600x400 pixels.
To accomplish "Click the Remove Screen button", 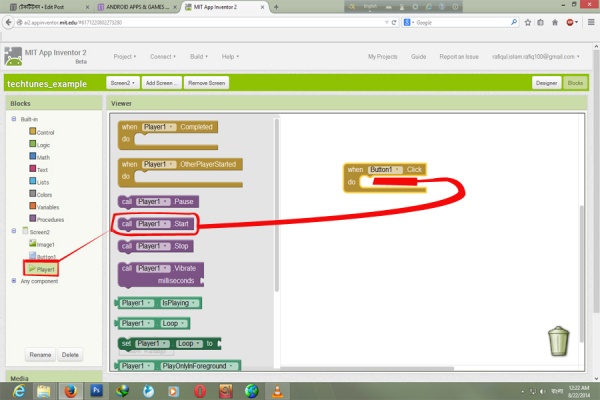I will click(206, 83).
